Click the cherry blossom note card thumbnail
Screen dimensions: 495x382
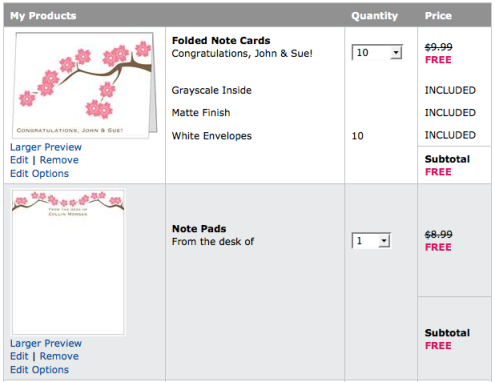(84, 85)
